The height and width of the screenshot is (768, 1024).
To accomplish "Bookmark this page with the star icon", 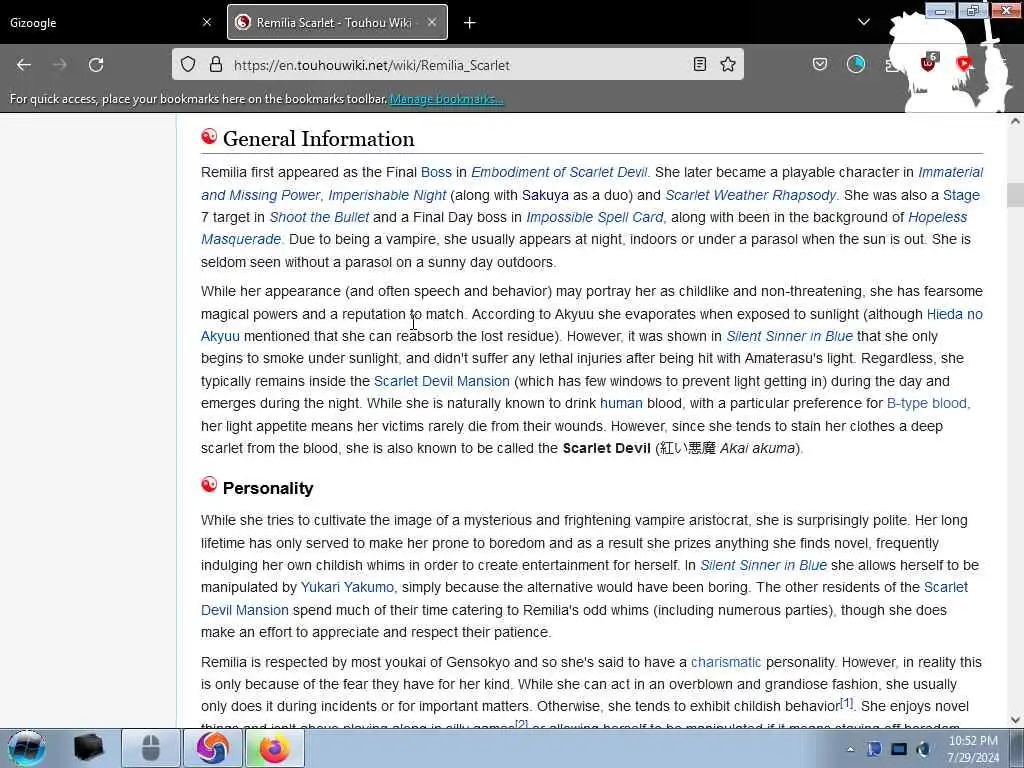I will (728, 64).
